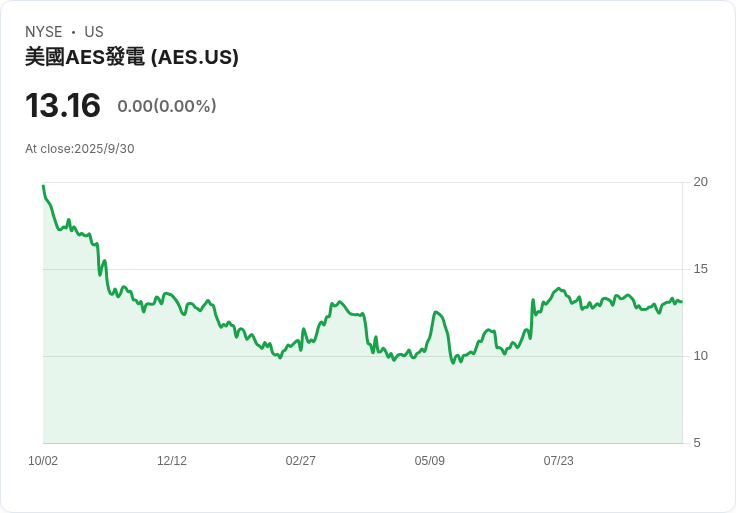The width and height of the screenshot is (736, 513).
Task: Select the 10/02 date on the x-axis
Action: click(x=43, y=461)
